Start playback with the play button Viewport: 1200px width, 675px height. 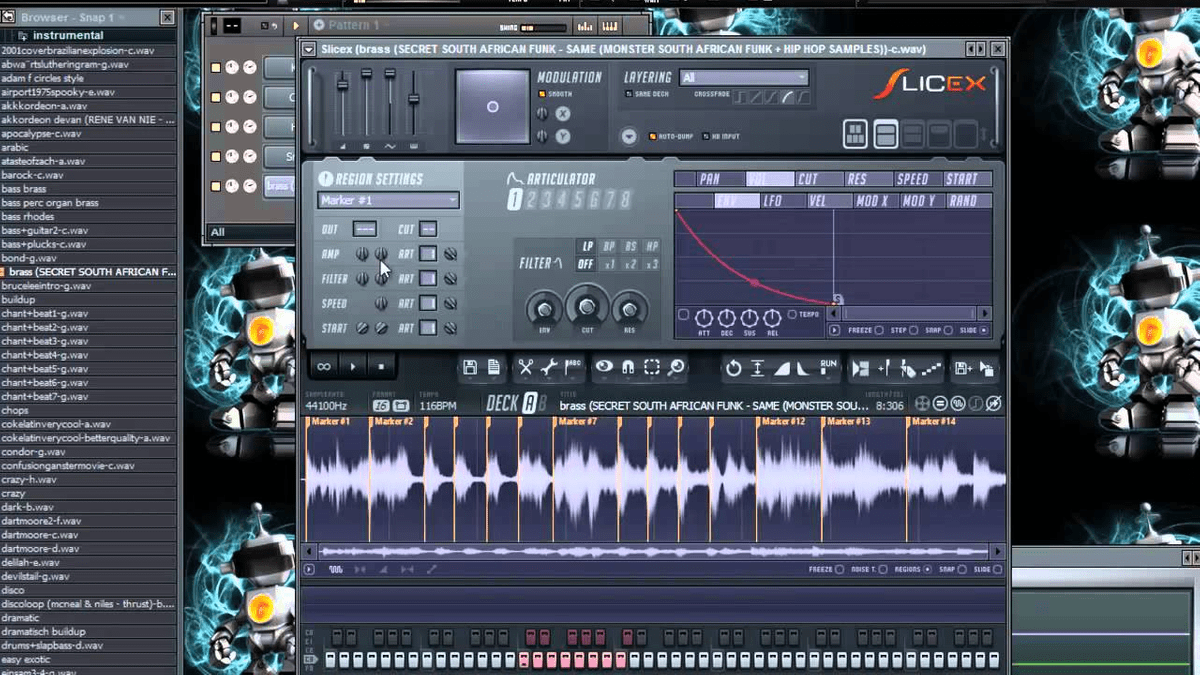click(x=352, y=367)
